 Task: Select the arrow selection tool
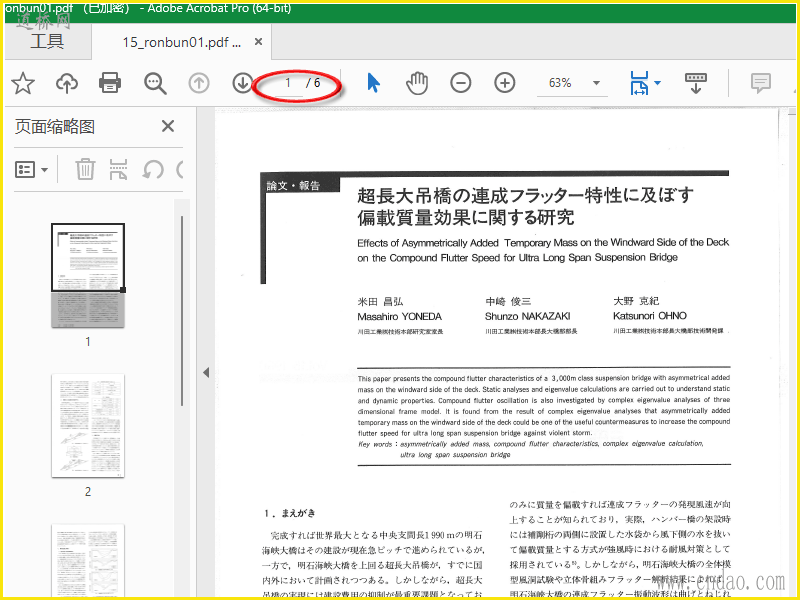tap(373, 83)
